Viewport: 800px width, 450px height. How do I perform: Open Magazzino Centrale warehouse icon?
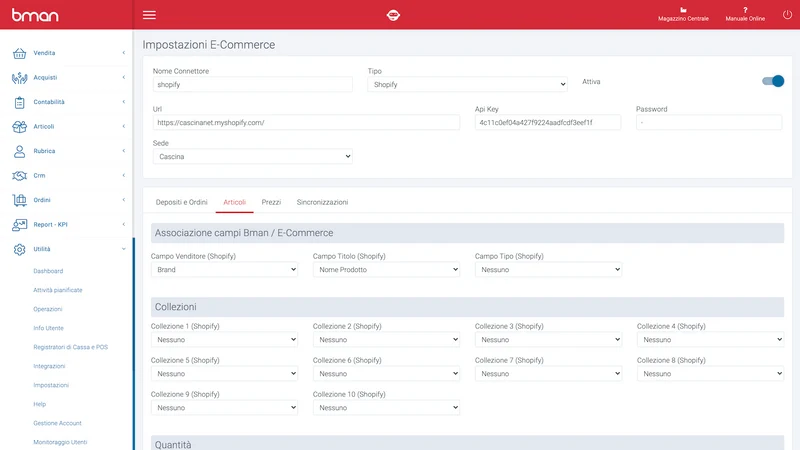[x=683, y=10]
